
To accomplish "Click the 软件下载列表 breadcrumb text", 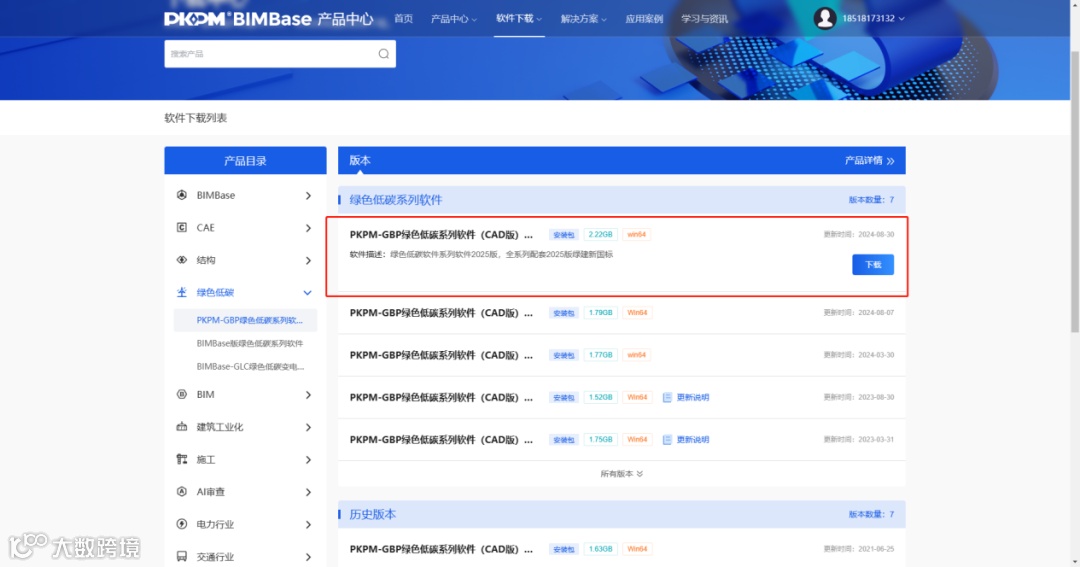I will tap(196, 118).
